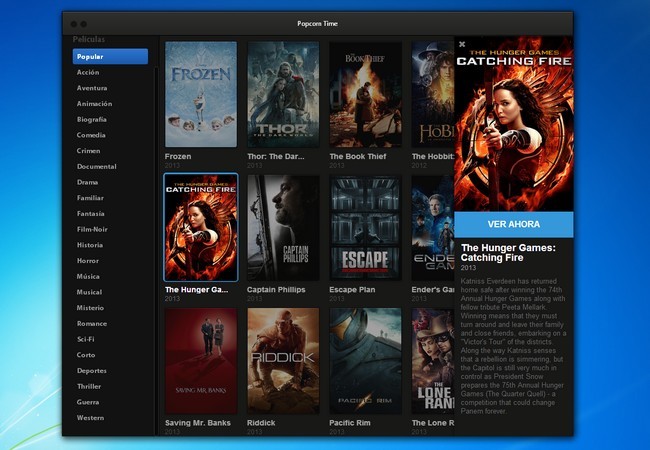
Task: Click 'Saving Mr. Banks' title text
Action: tap(198, 423)
